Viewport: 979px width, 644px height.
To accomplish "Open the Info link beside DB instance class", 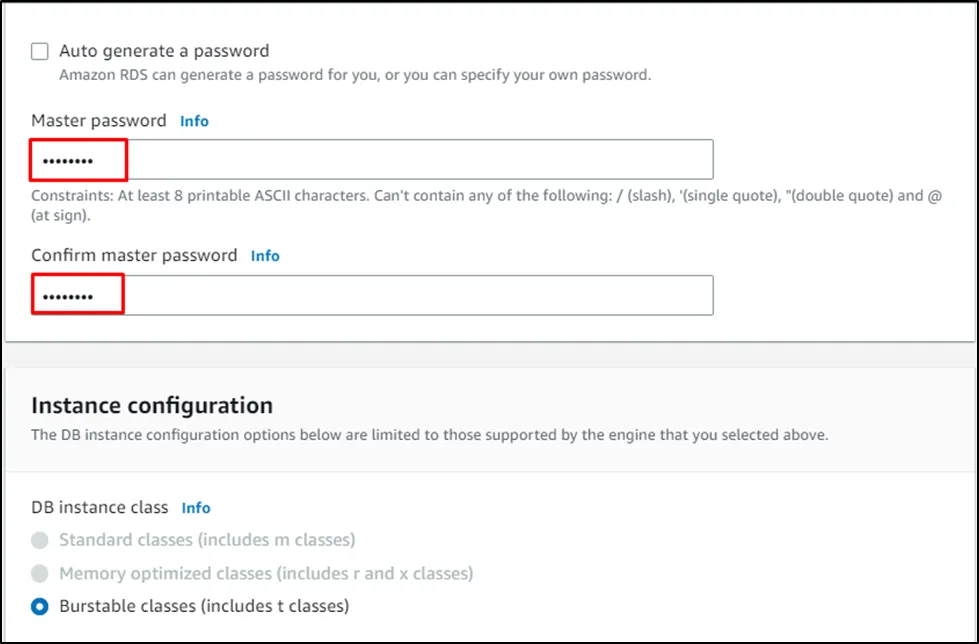I will (x=196, y=508).
